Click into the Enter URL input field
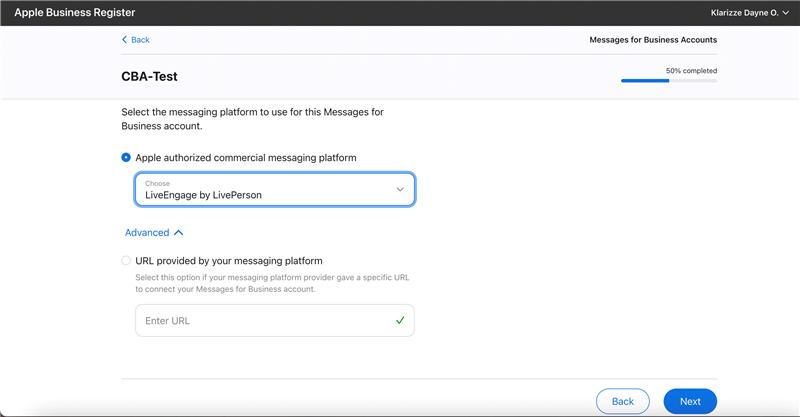The height and width of the screenshot is (417, 800). point(275,321)
